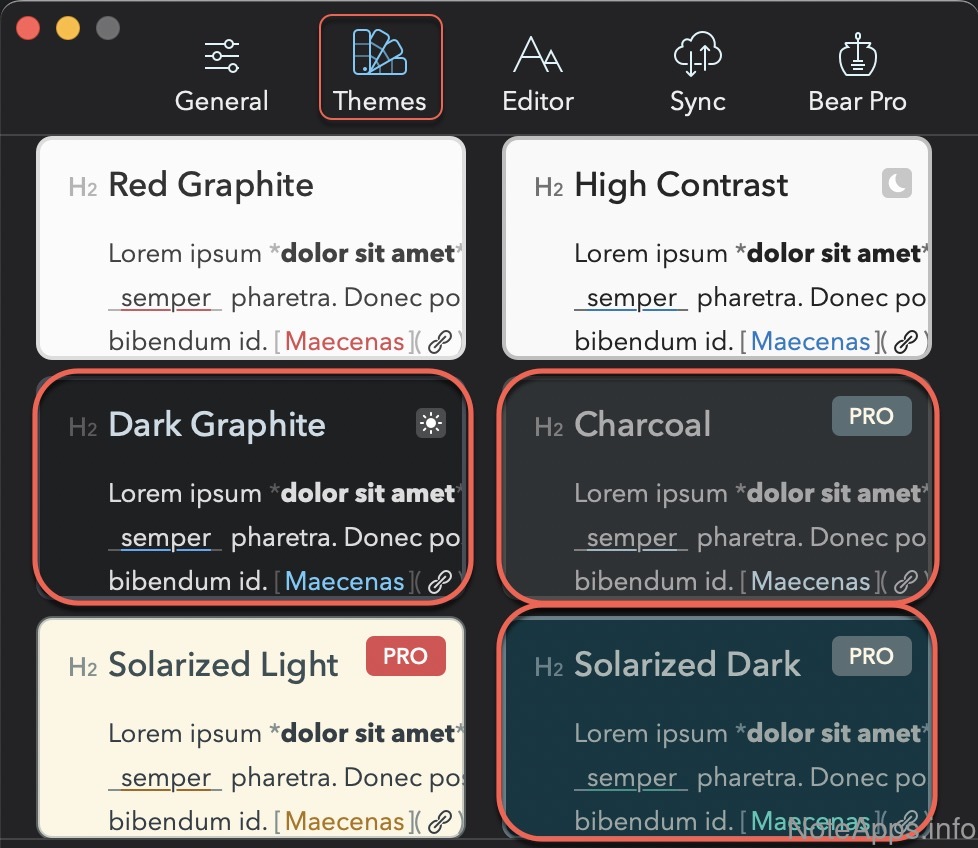The width and height of the screenshot is (978, 848).
Task: Apply the Solarized Light theme title
Action: pyautogui.click(x=223, y=665)
